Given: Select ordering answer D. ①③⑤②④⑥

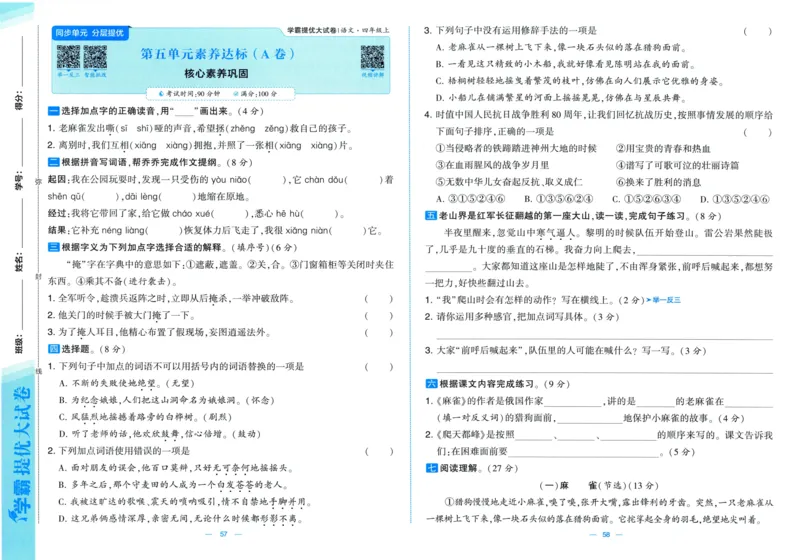Looking at the screenshot, I should click(x=735, y=199).
